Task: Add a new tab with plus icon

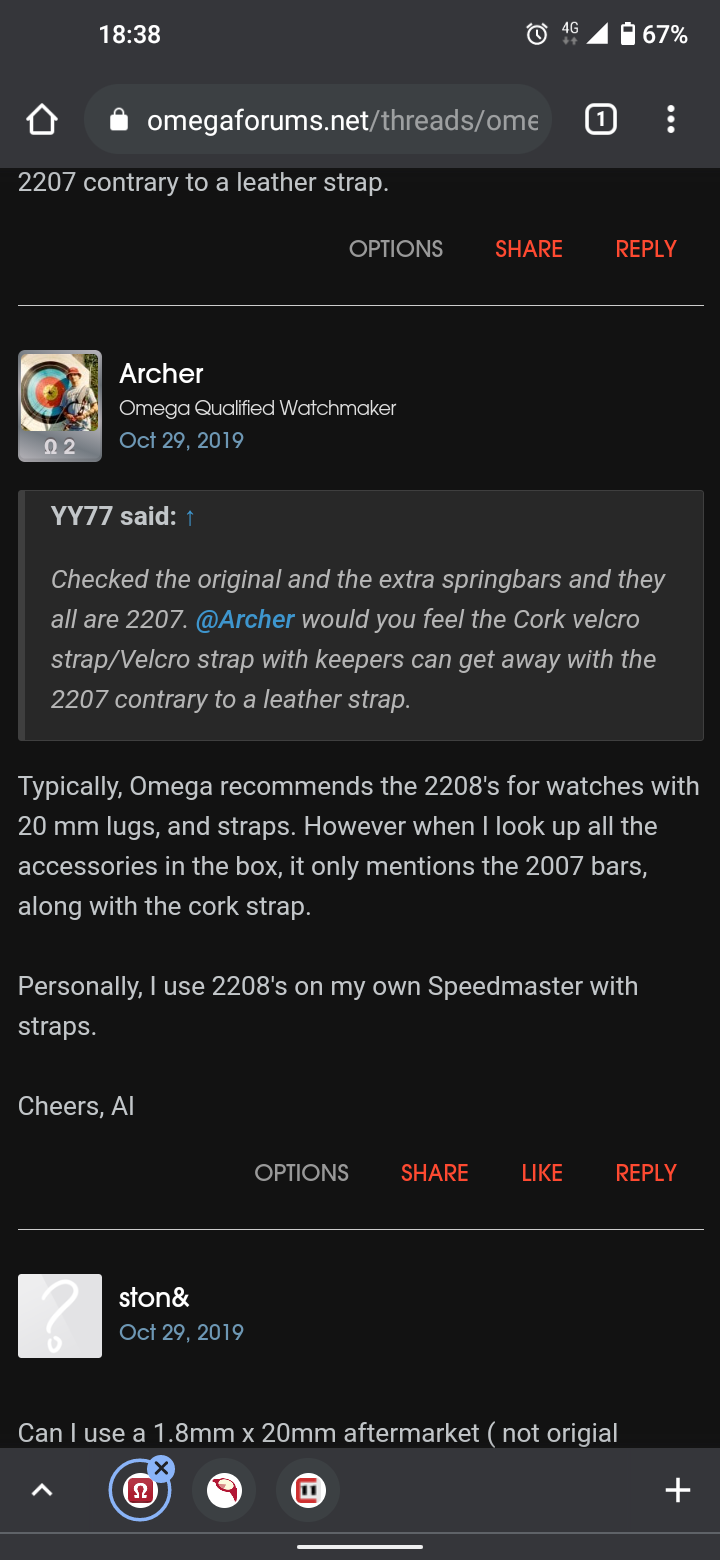Action: (678, 1491)
